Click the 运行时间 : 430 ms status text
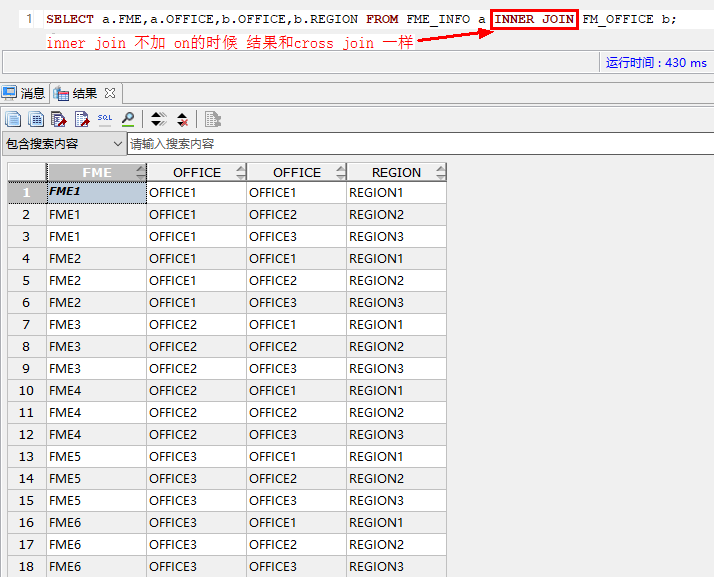Viewport: 714px width, 577px height. pyautogui.click(x=656, y=62)
